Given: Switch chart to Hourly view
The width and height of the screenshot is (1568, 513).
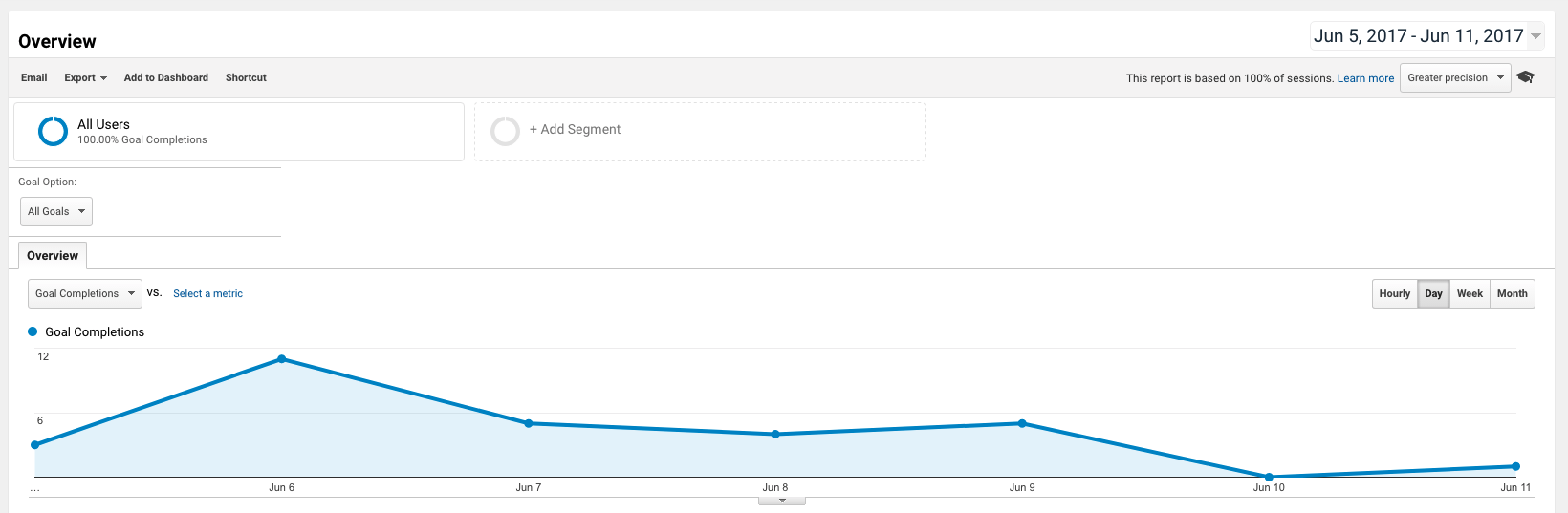Looking at the screenshot, I should (1394, 293).
